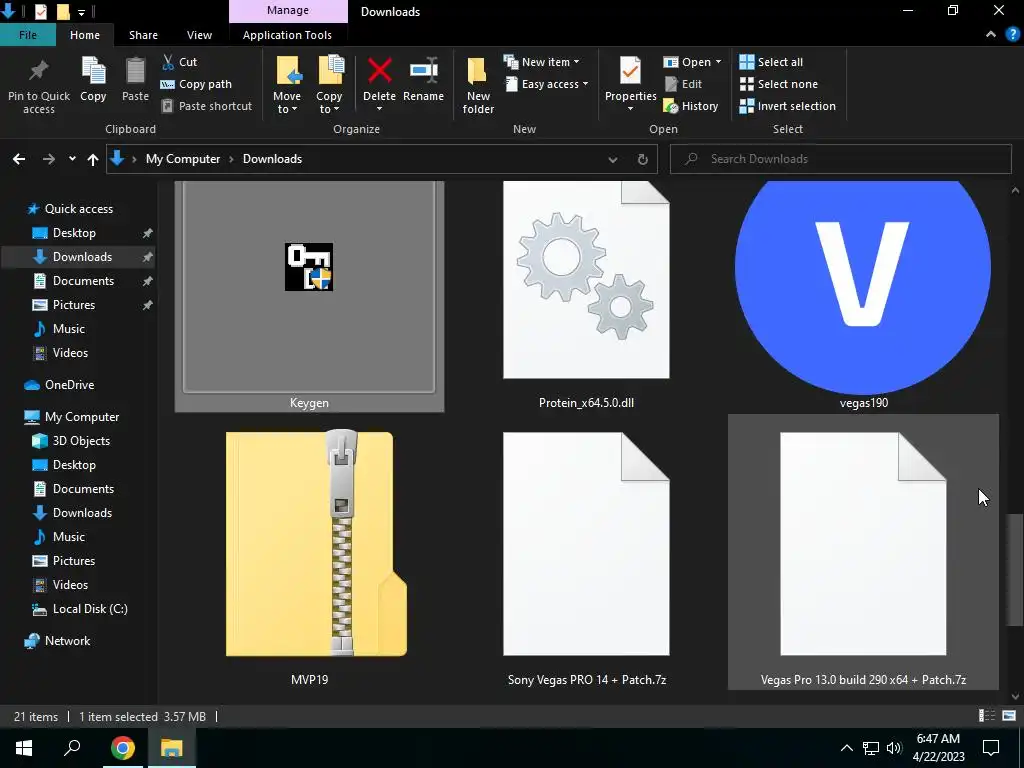Cut the selected item

pos(179,62)
